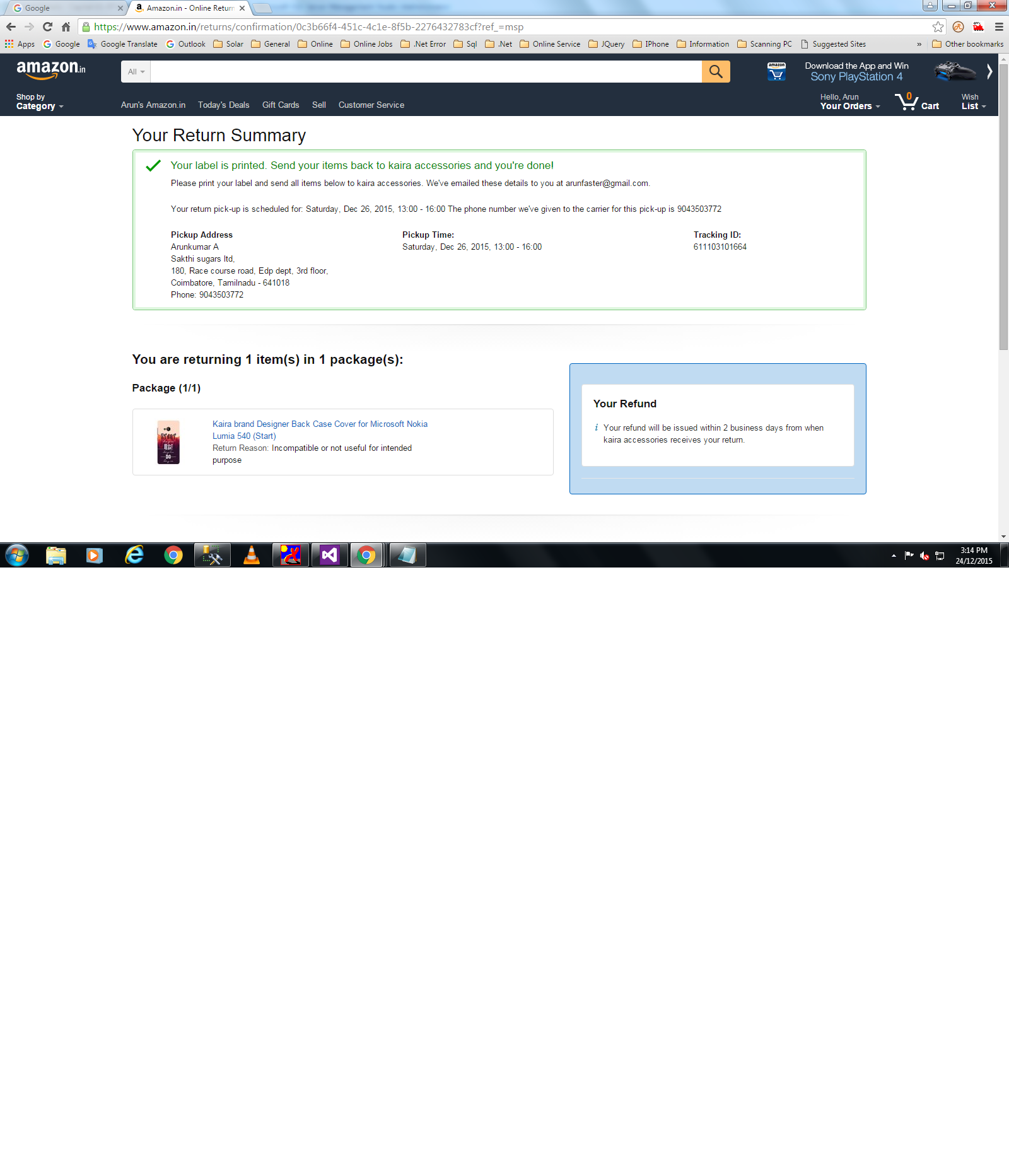
Task: Expand Your Orders account menu
Action: pos(849,102)
